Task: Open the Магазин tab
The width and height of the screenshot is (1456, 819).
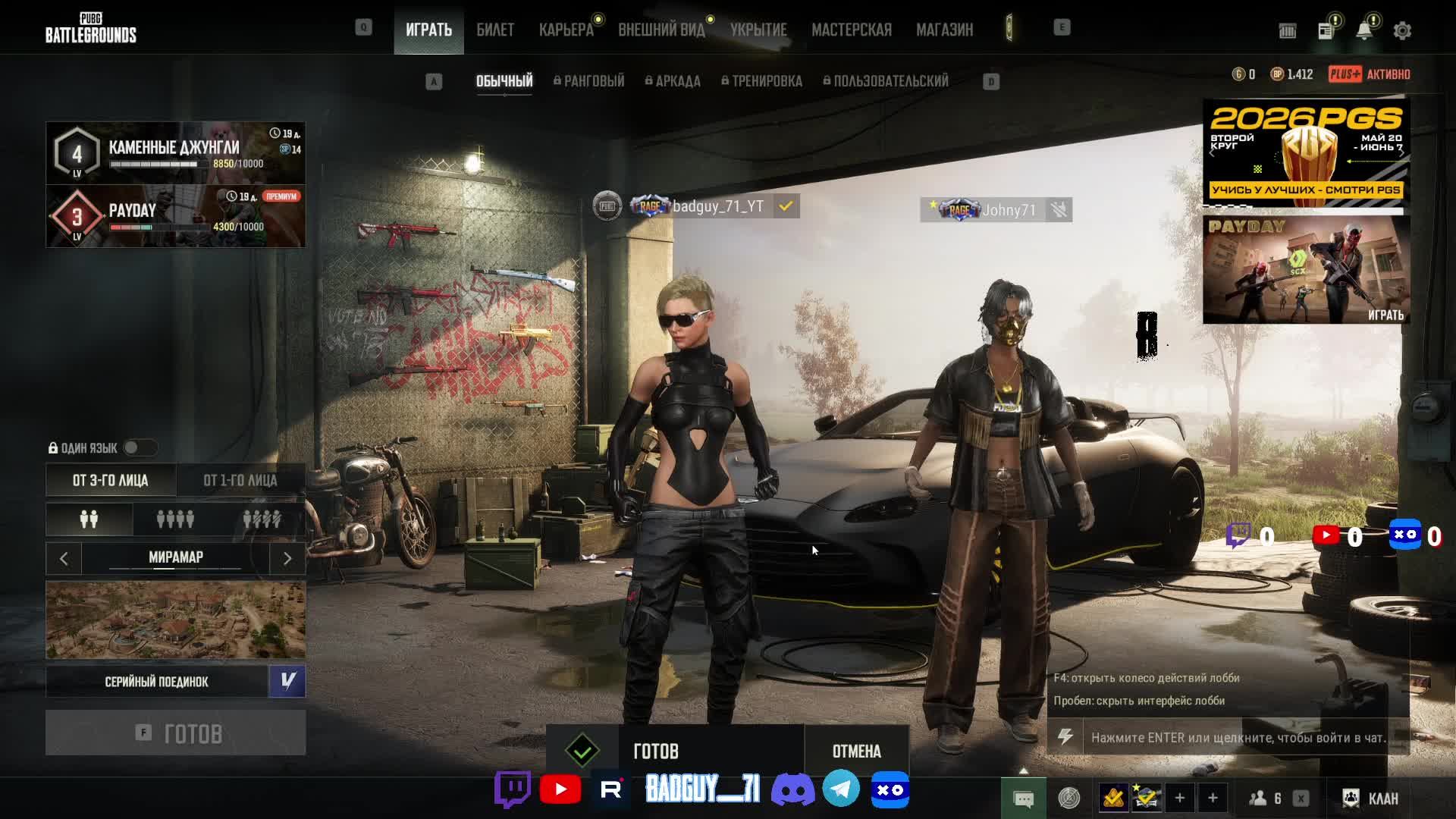Action: click(x=944, y=30)
